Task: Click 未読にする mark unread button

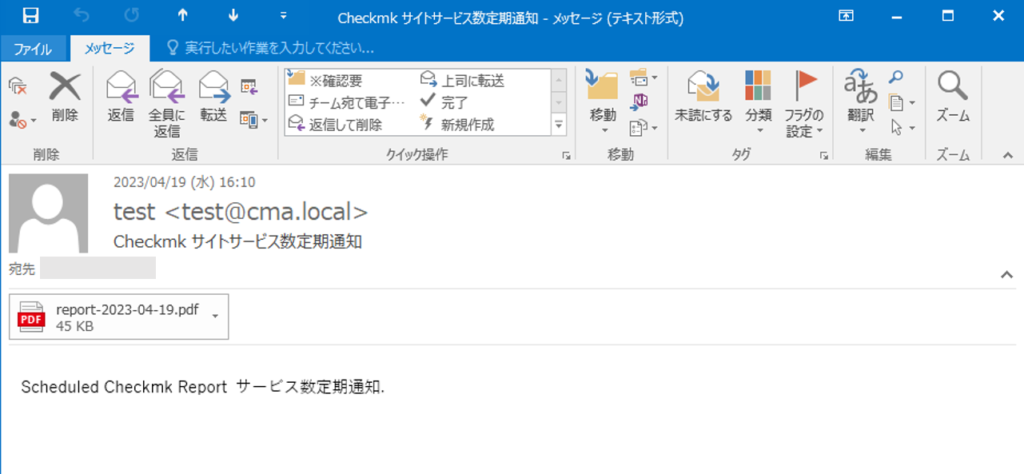Action: [x=705, y=98]
